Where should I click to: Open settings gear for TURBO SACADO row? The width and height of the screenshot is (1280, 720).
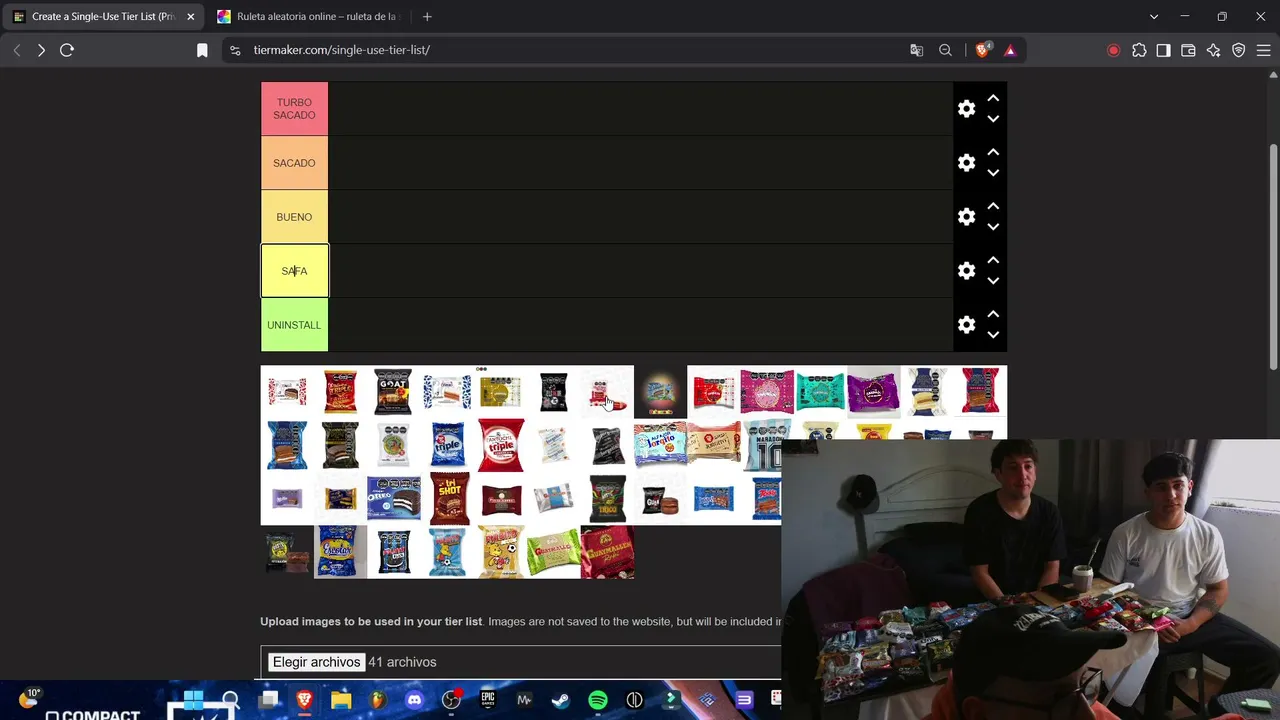click(966, 109)
